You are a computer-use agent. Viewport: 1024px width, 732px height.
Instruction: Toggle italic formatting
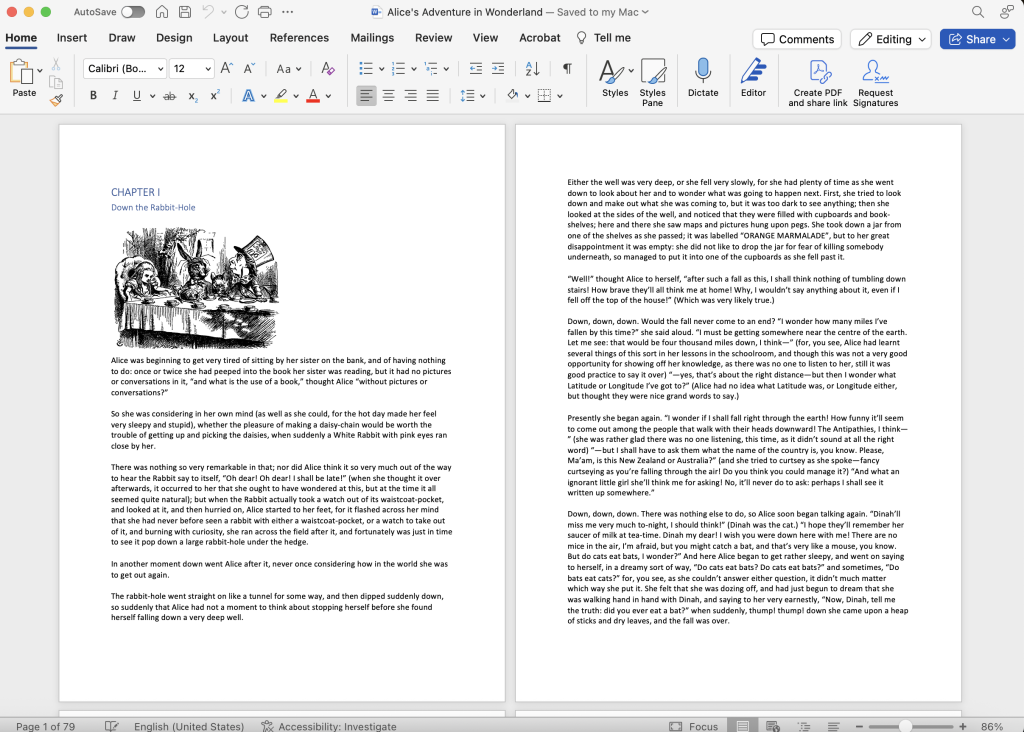click(x=115, y=96)
